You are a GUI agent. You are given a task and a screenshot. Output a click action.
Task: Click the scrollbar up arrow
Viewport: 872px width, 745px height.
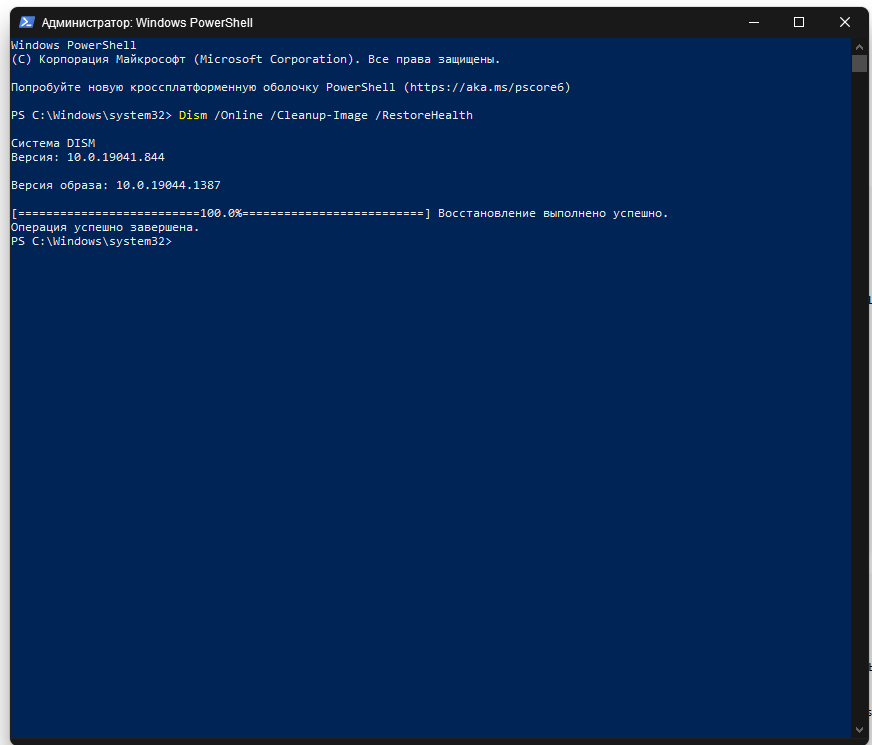click(859, 47)
